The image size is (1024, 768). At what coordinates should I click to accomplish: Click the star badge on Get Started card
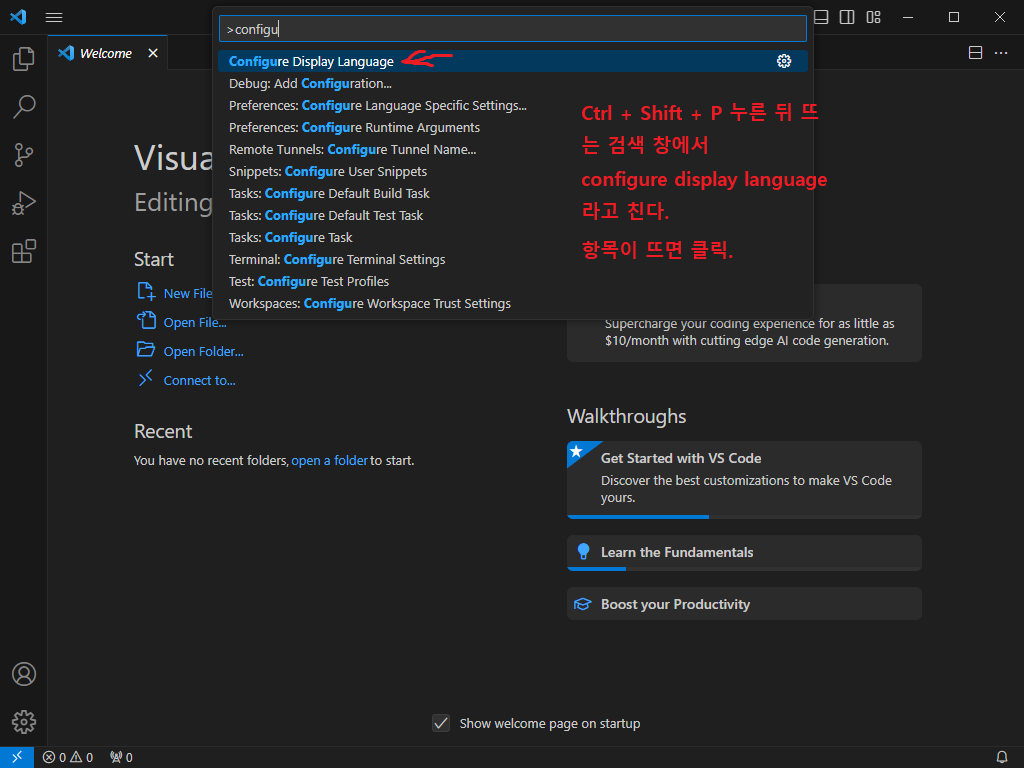[577, 451]
